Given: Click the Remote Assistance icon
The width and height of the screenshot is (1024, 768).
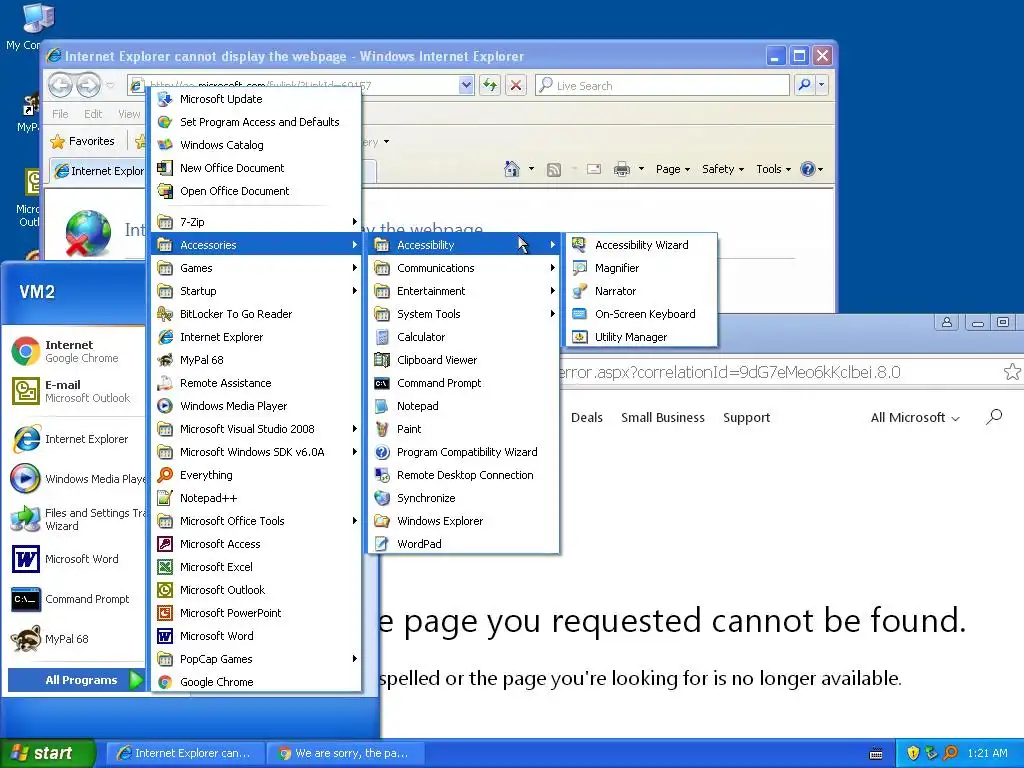Looking at the screenshot, I should (165, 383).
